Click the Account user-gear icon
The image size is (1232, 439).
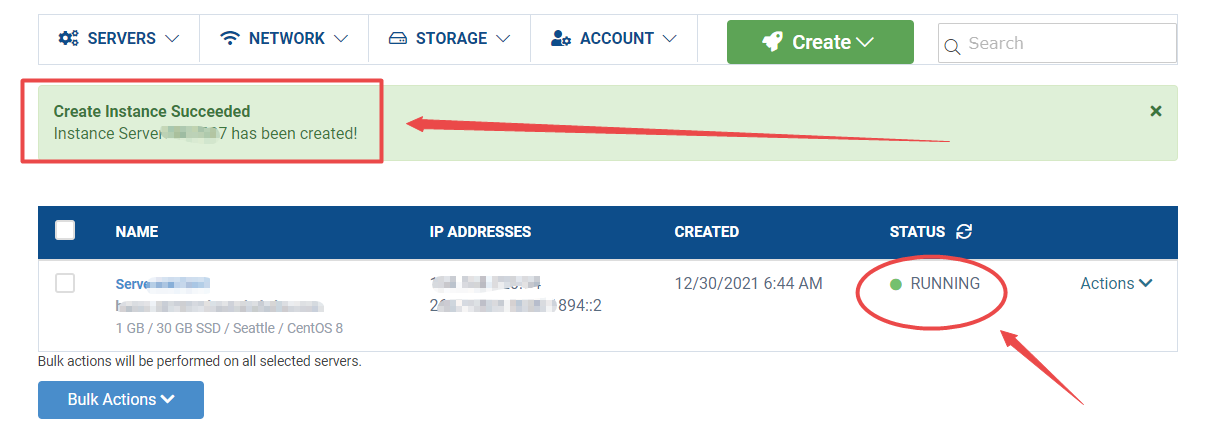click(561, 38)
